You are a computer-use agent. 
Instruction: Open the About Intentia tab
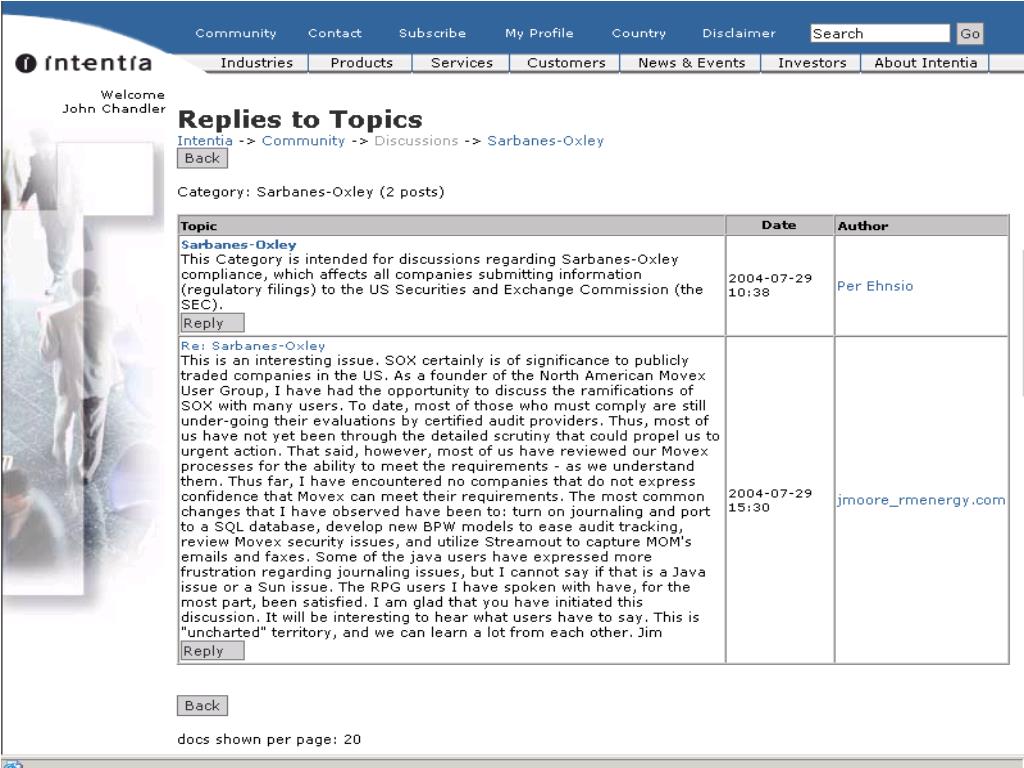pyautogui.click(x=925, y=63)
